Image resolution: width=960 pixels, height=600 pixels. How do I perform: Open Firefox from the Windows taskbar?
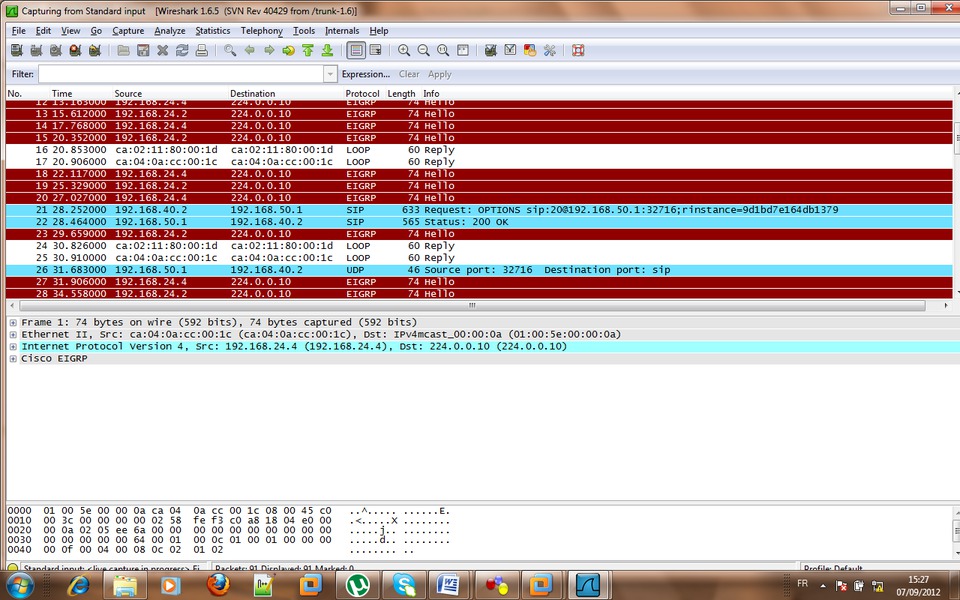218,585
